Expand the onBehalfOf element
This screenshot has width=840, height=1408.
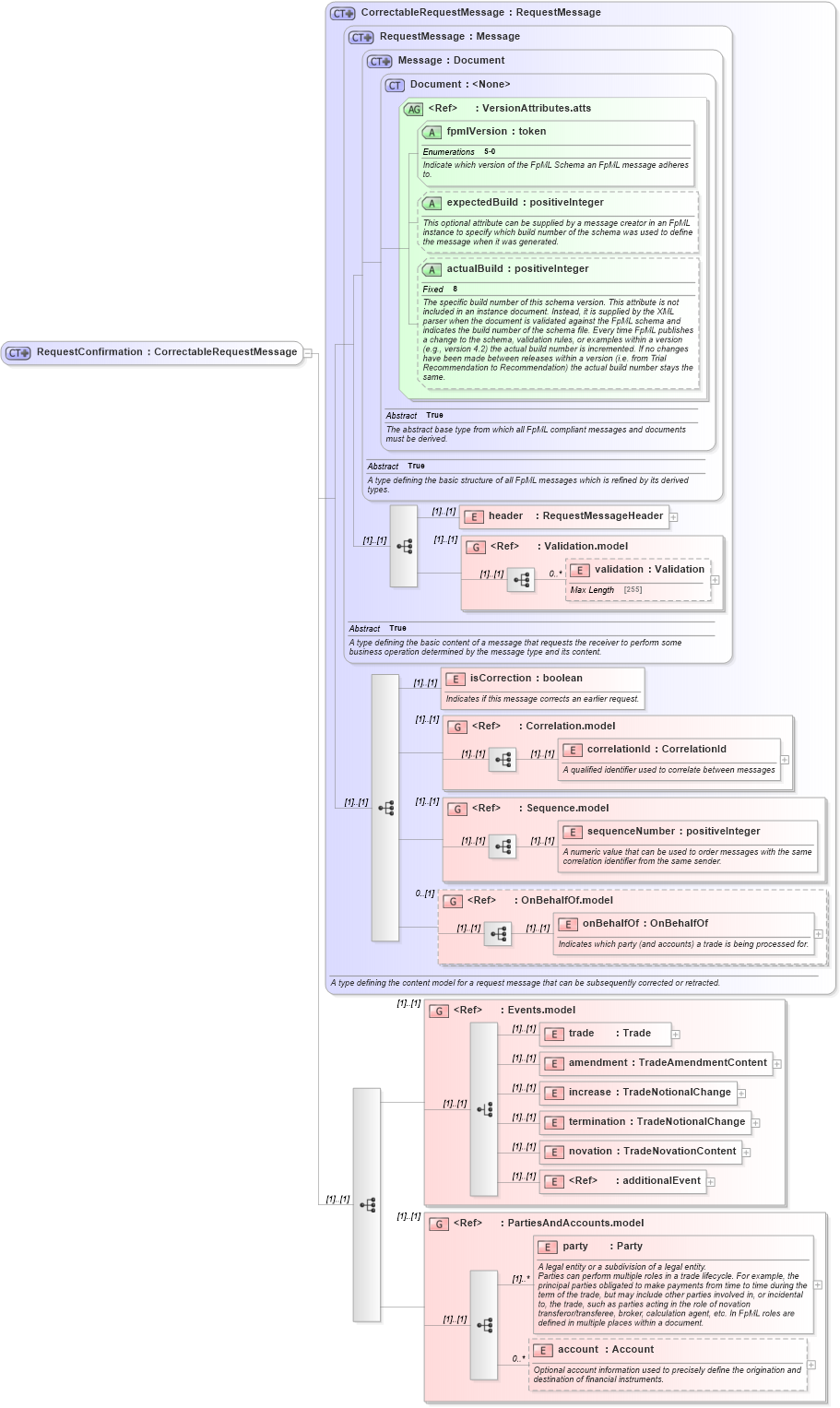point(819,934)
